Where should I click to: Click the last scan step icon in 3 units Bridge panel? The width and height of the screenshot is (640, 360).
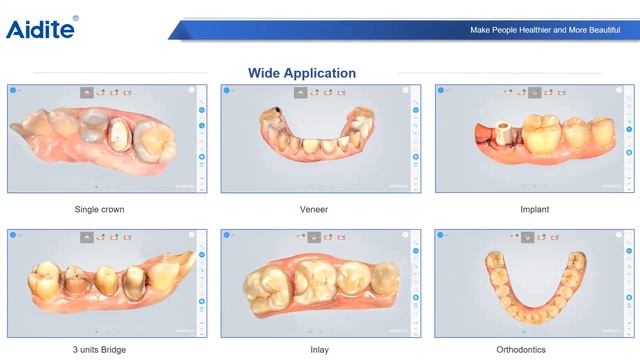(x=127, y=237)
